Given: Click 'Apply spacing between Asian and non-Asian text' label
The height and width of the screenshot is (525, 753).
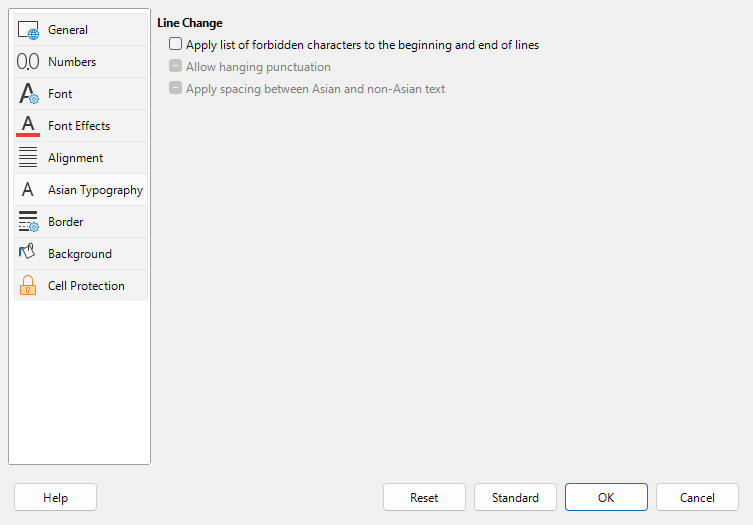Looking at the screenshot, I should [316, 89].
